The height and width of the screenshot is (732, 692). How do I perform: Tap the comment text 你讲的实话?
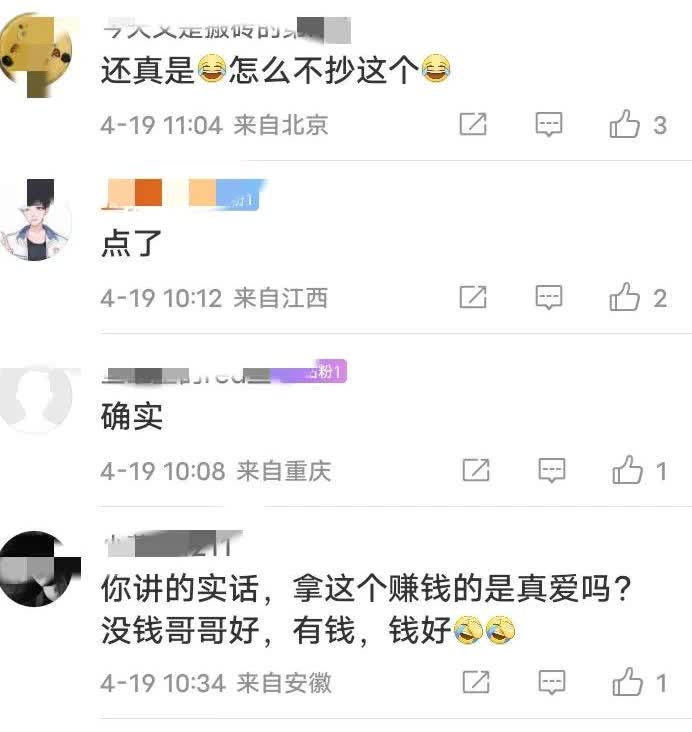(x=180, y=588)
